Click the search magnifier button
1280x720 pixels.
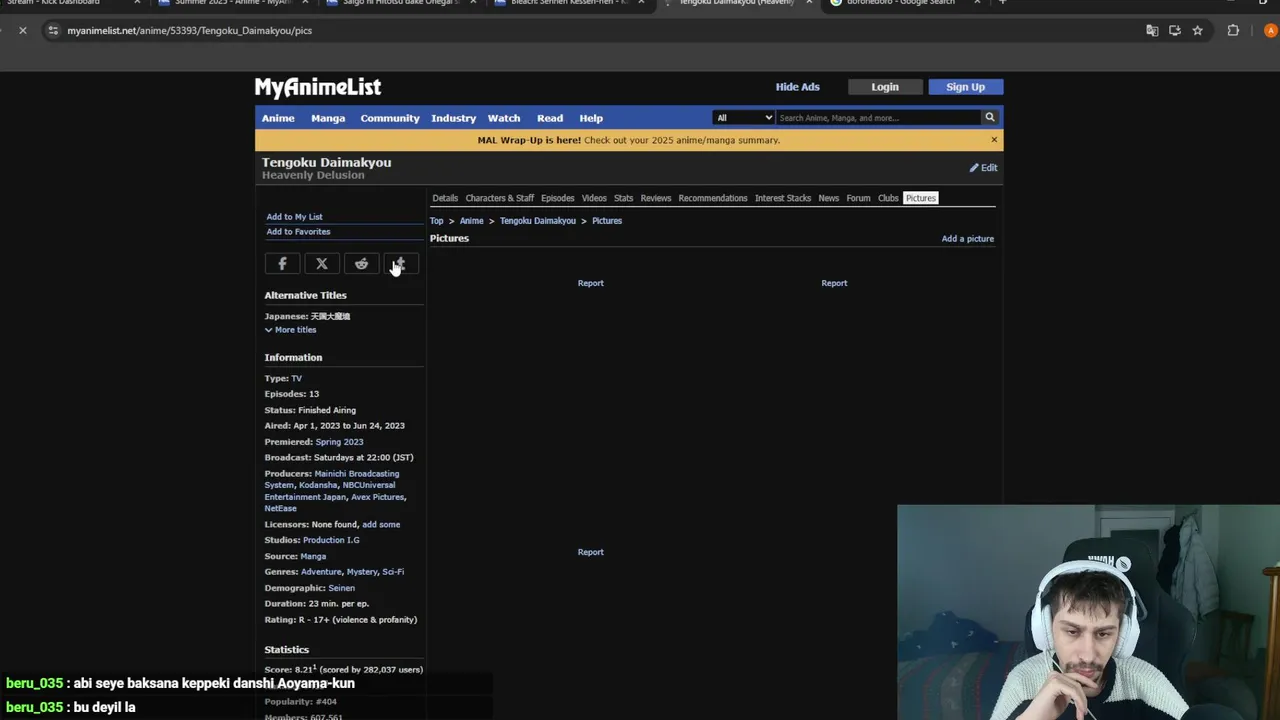[x=990, y=118]
